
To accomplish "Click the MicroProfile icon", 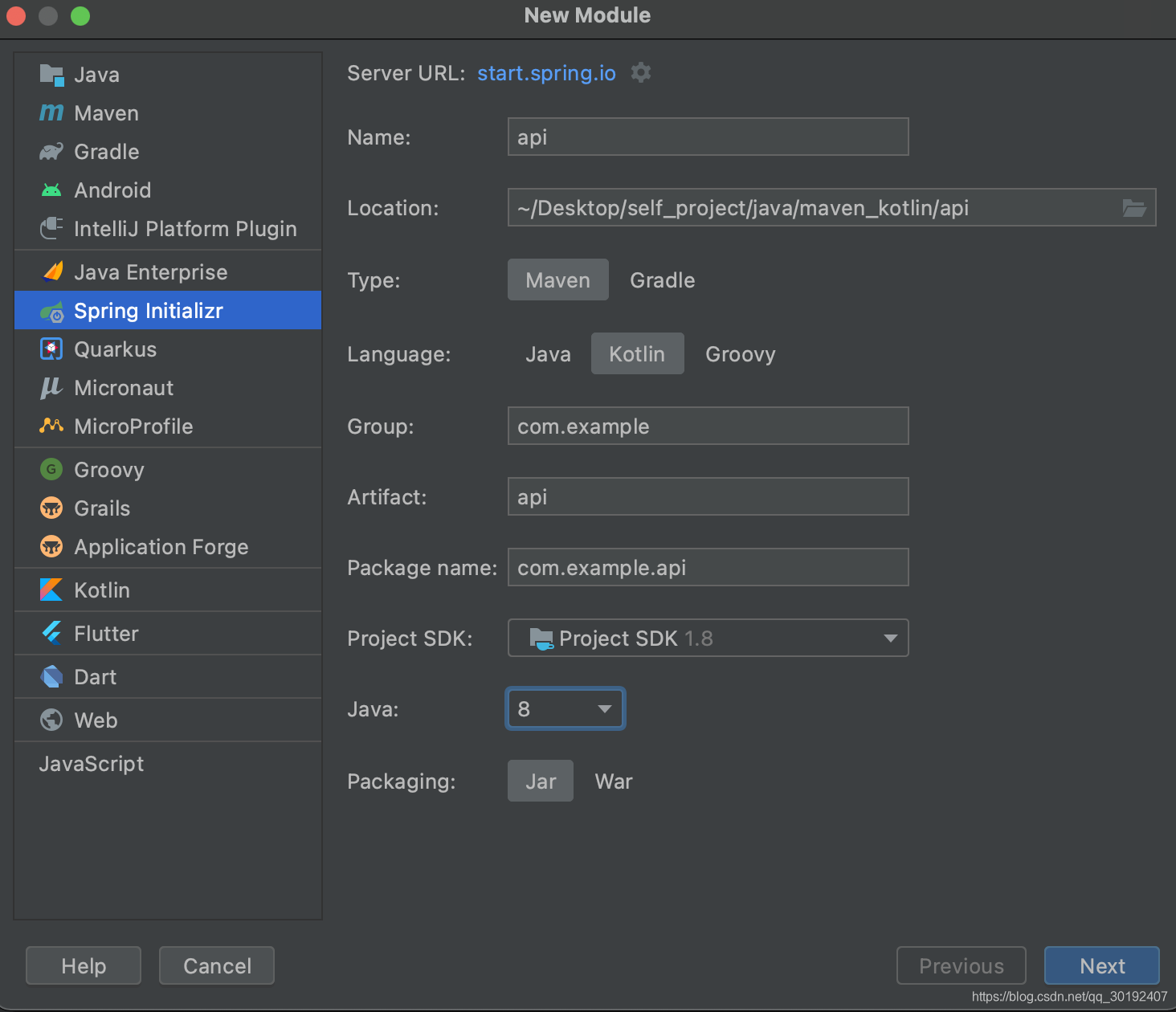I will click(x=51, y=426).
